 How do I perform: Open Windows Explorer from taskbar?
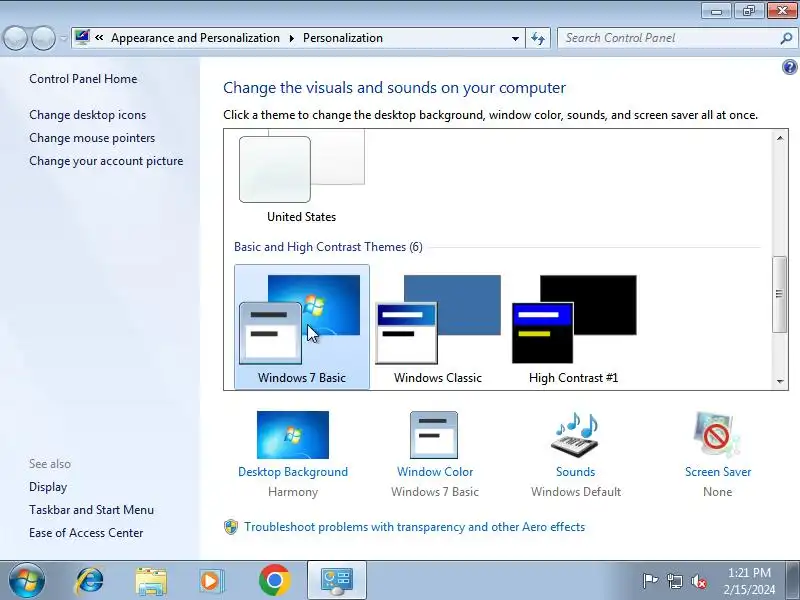(151, 581)
